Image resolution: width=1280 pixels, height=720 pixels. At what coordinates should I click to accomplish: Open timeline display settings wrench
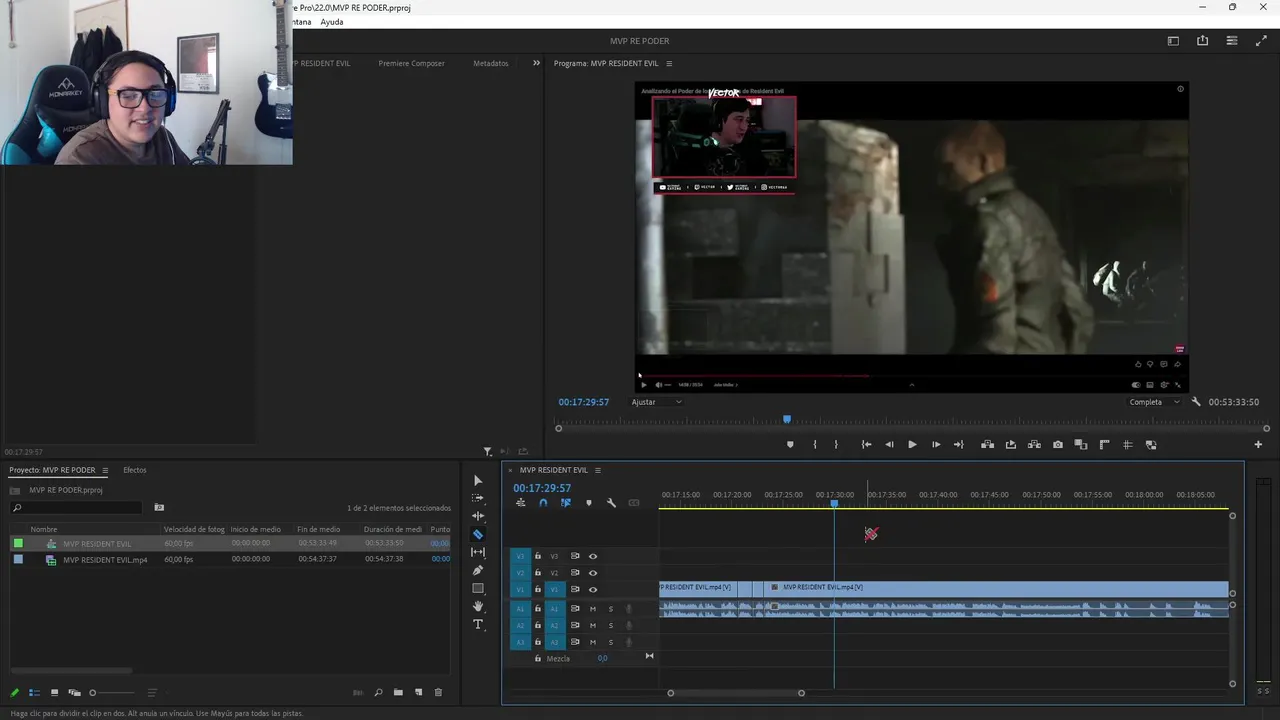click(x=611, y=503)
